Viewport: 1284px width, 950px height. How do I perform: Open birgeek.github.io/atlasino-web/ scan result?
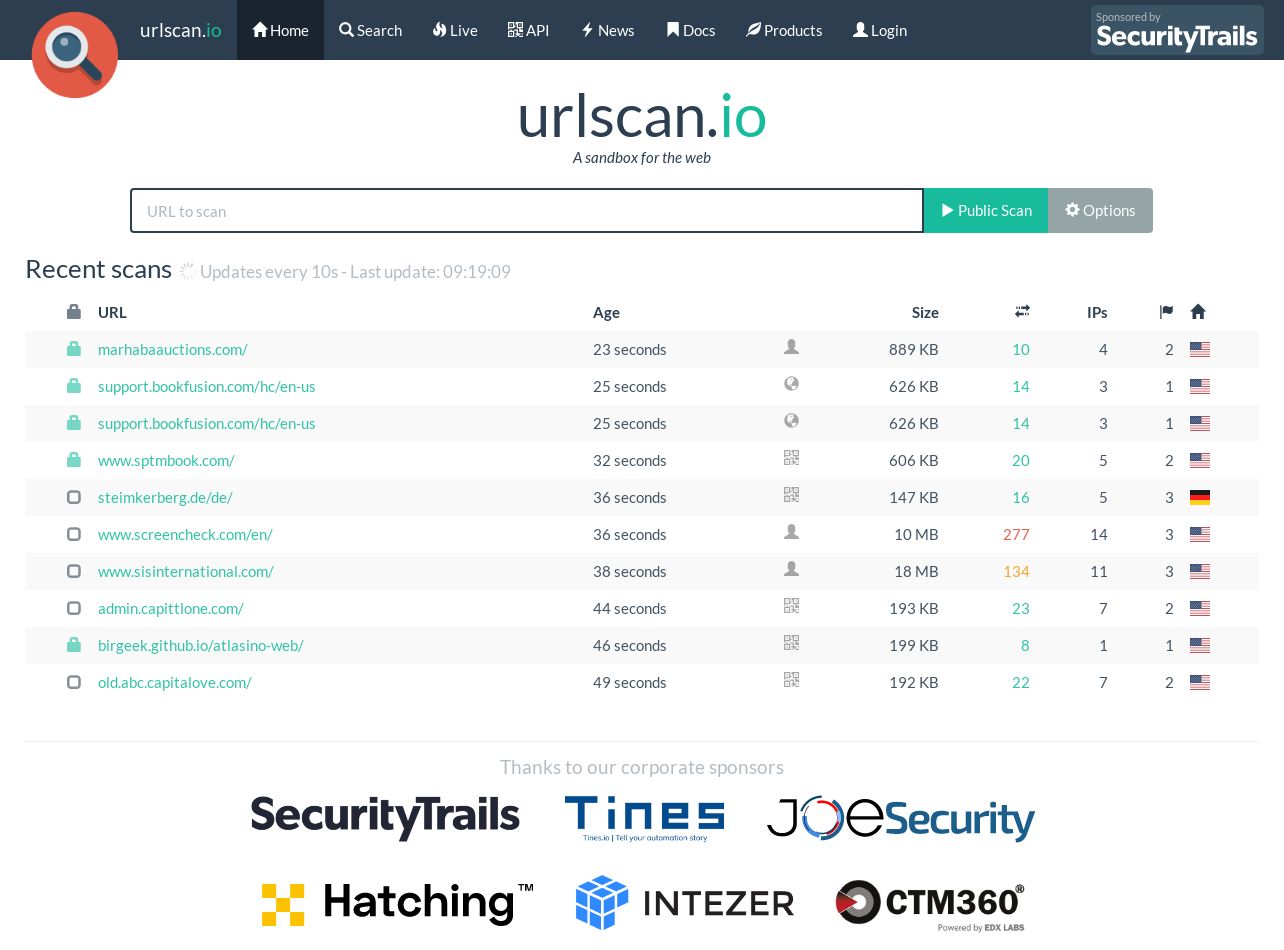click(x=201, y=646)
